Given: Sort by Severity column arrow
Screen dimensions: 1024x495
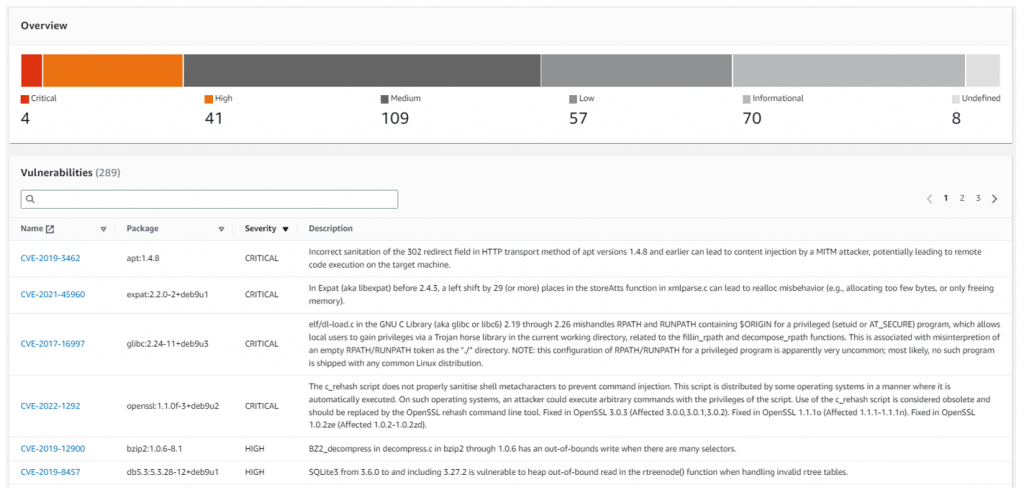Looking at the screenshot, I should coord(285,229).
